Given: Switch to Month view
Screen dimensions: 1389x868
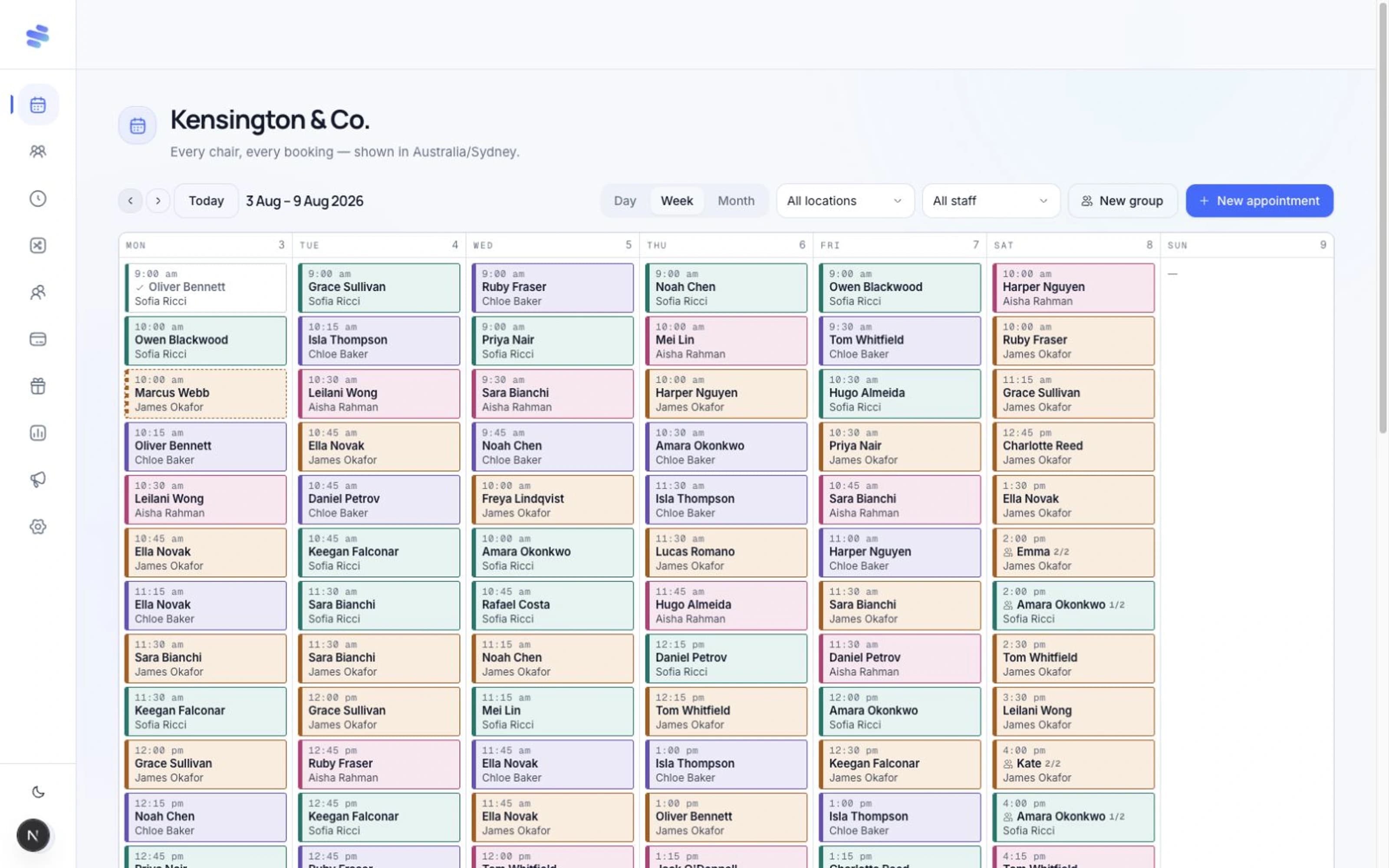Looking at the screenshot, I should pos(736,201).
